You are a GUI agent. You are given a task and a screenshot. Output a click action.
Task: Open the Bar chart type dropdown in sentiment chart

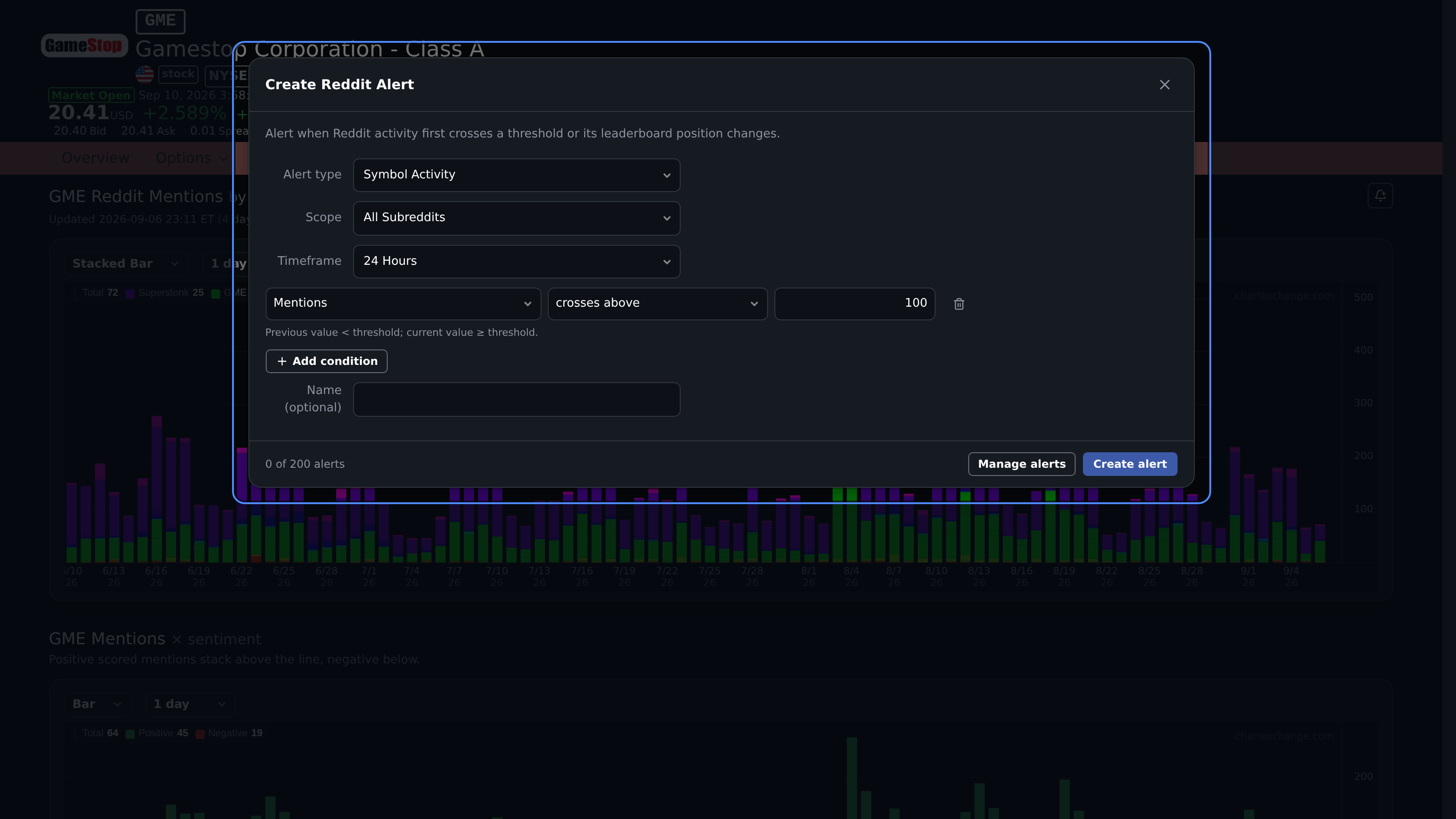pyautogui.click(x=97, y=704)
